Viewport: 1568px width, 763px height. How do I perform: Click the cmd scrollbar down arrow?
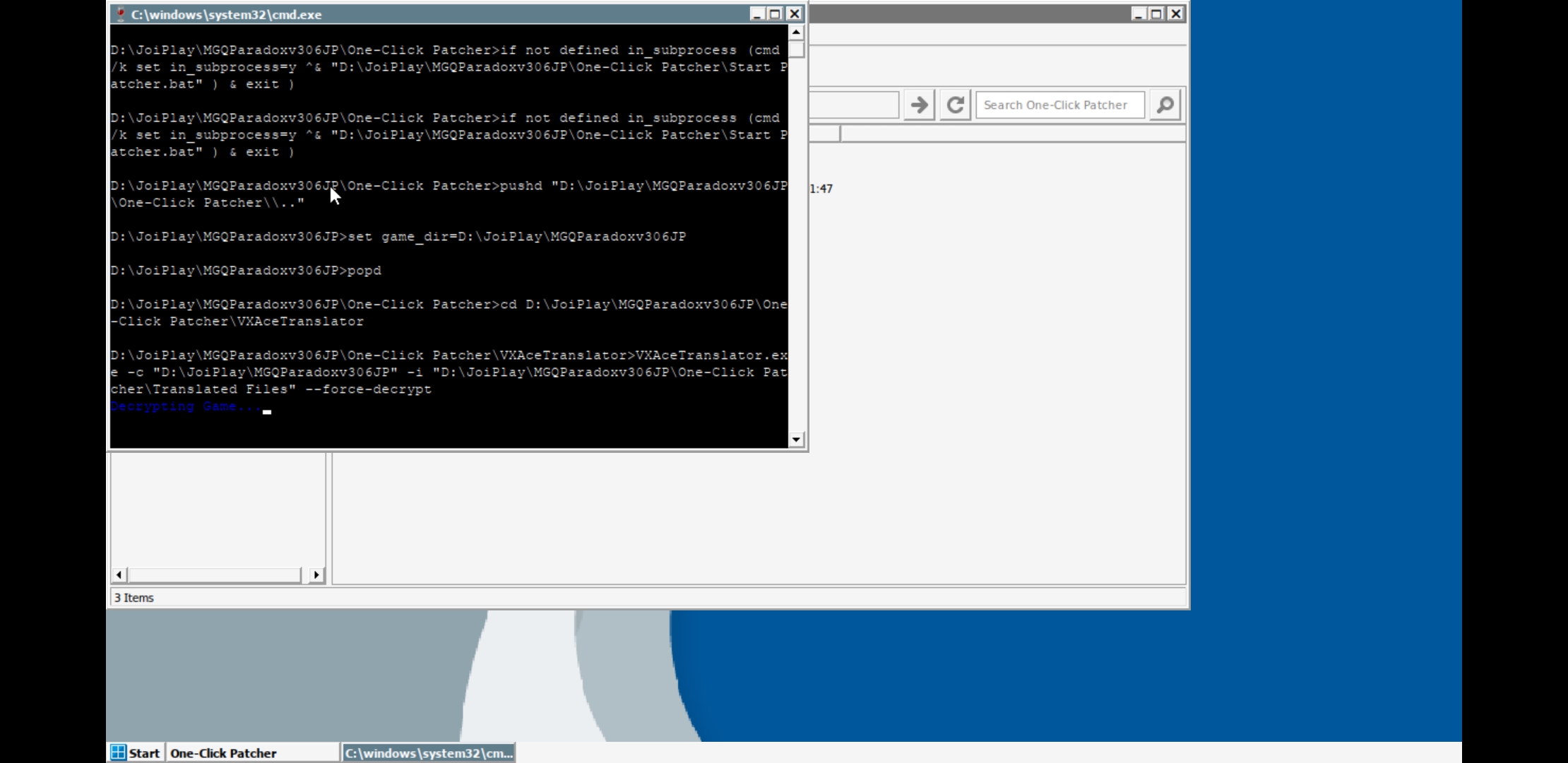pos(796,439)
